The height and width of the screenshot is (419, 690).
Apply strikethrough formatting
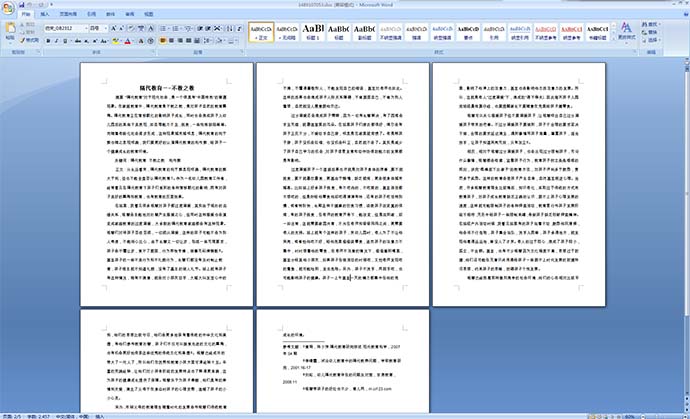(77, 41)
